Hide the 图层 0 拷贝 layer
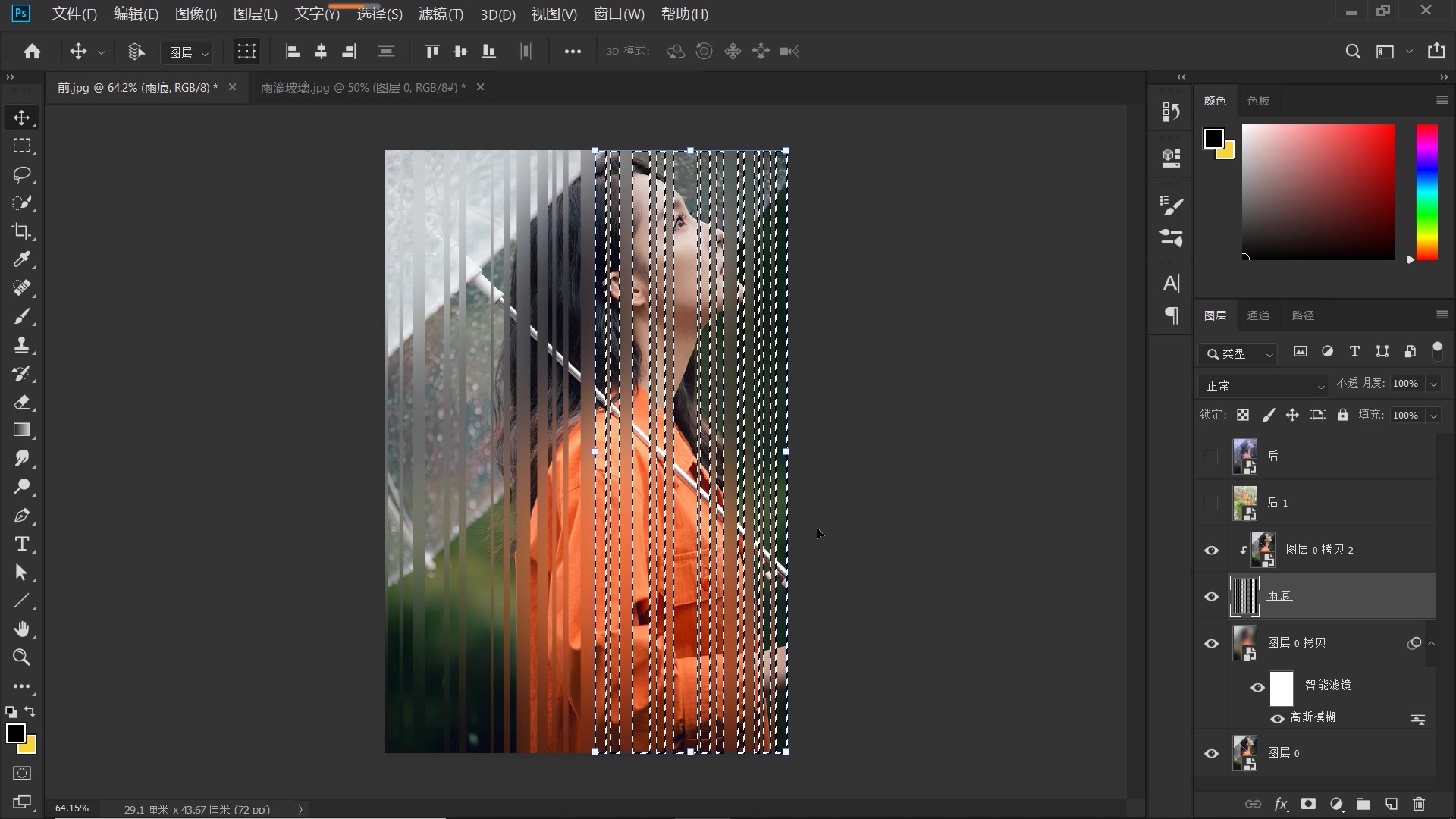Viewport: 1456px width, 819px height. coord(1211,643)
